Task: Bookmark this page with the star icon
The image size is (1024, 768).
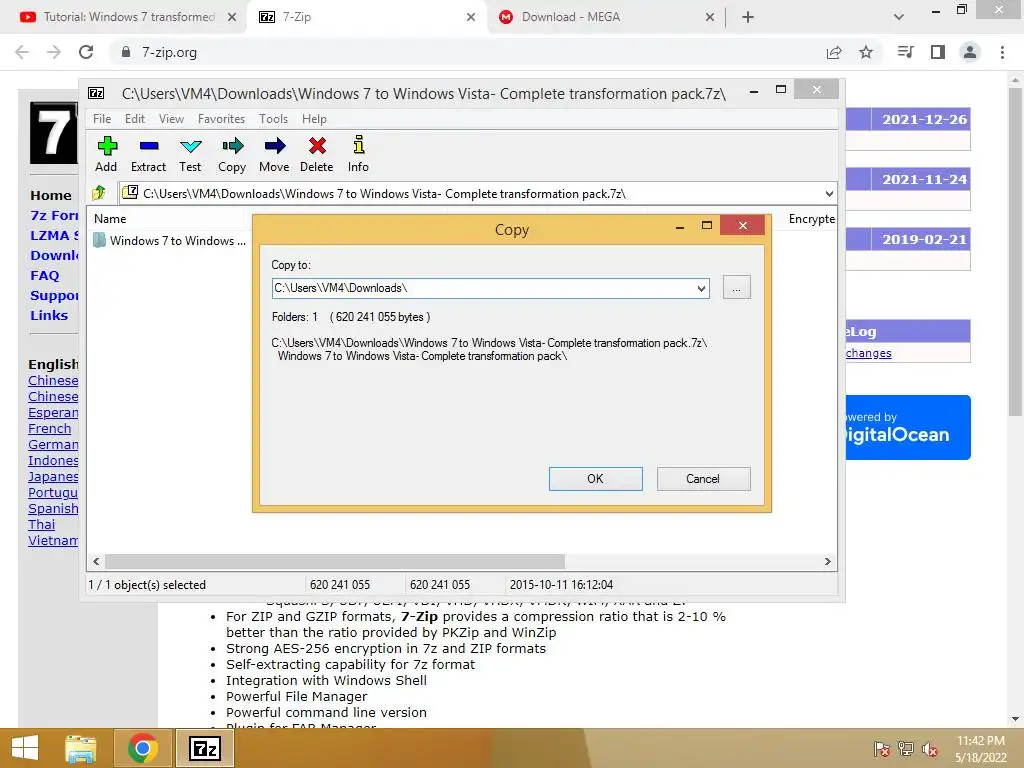Action: coord(866,52)
